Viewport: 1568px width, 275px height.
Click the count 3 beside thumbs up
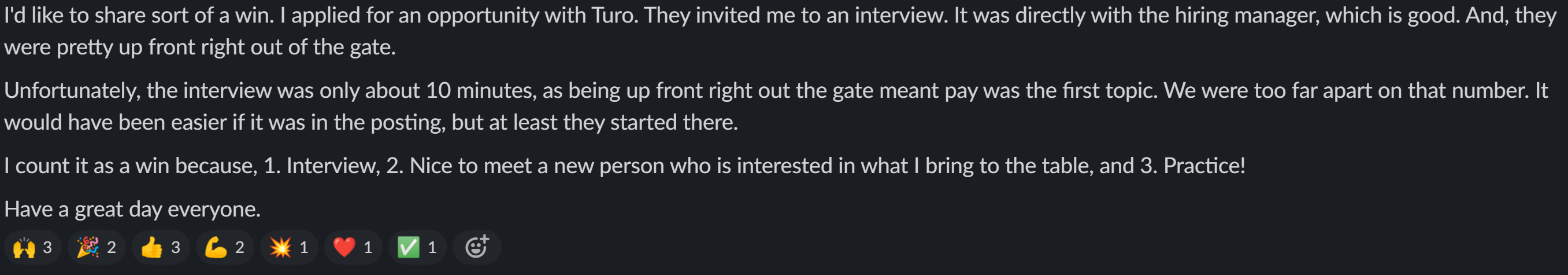pos(176,248)
